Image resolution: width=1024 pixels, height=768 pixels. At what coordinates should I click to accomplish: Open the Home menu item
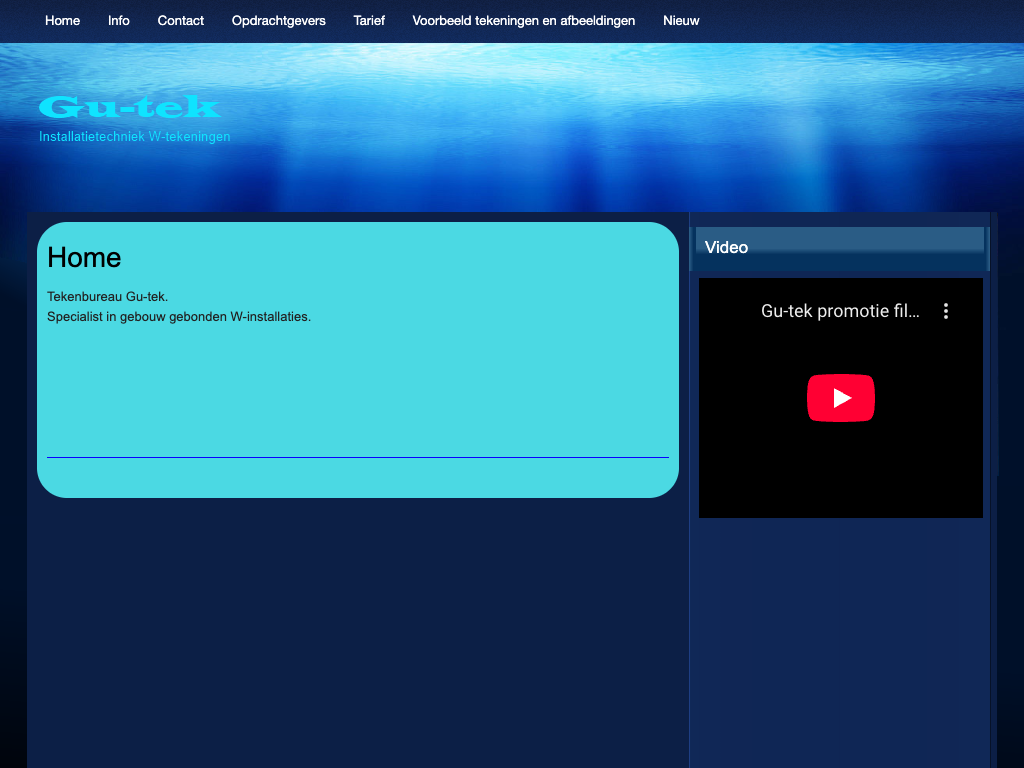62,21
